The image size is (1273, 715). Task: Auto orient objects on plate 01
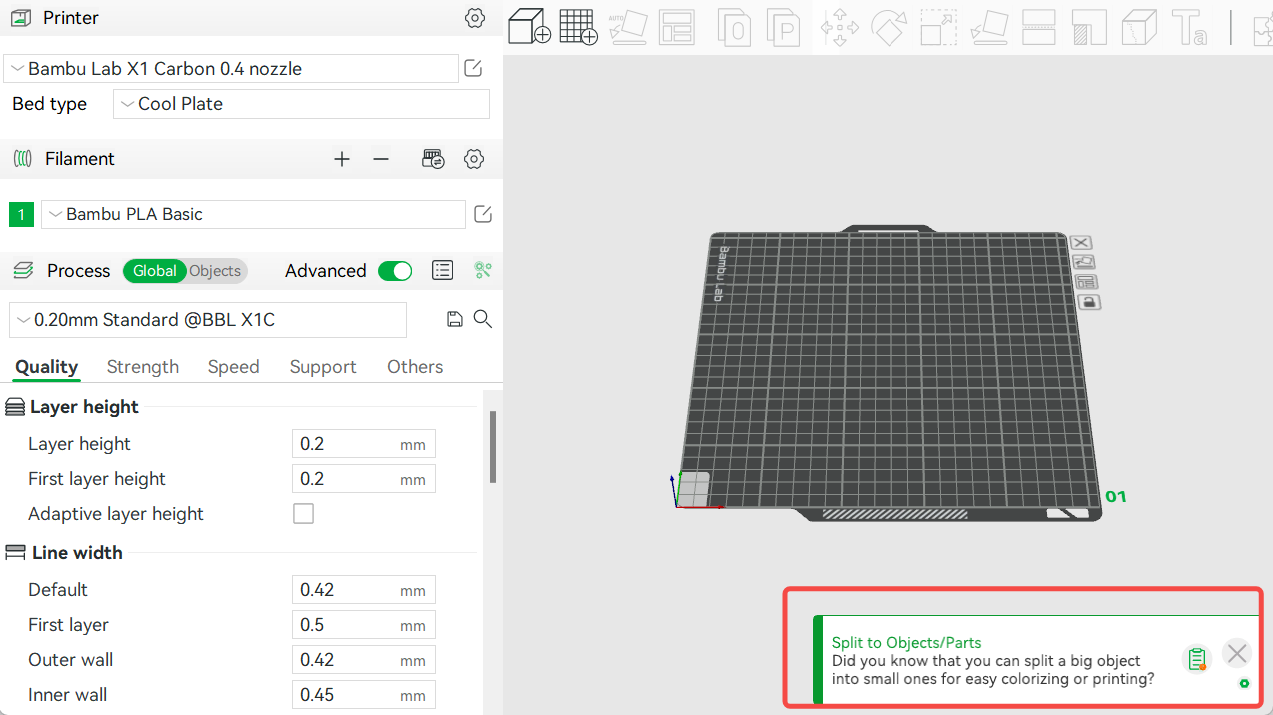pos(1084,262)
